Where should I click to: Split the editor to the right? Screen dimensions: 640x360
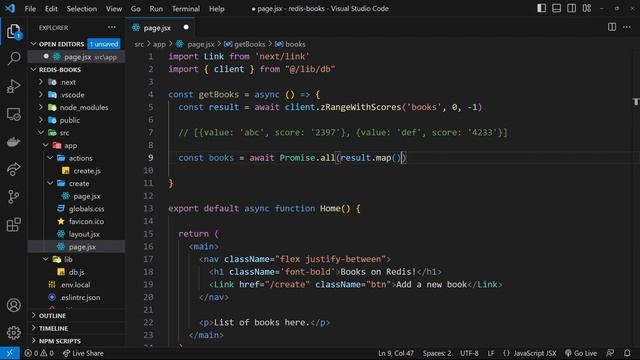pyautogui.click(x=612, y=27)
